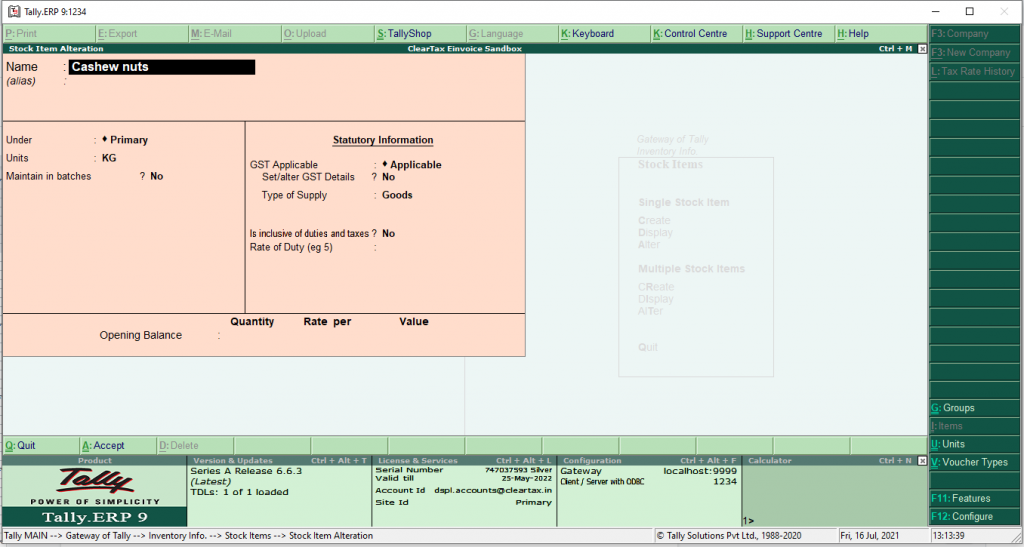Screen dimensions: 1024x547
Task: Click the Tally Power of Simplicity logo
Action: tap(95, 486)
